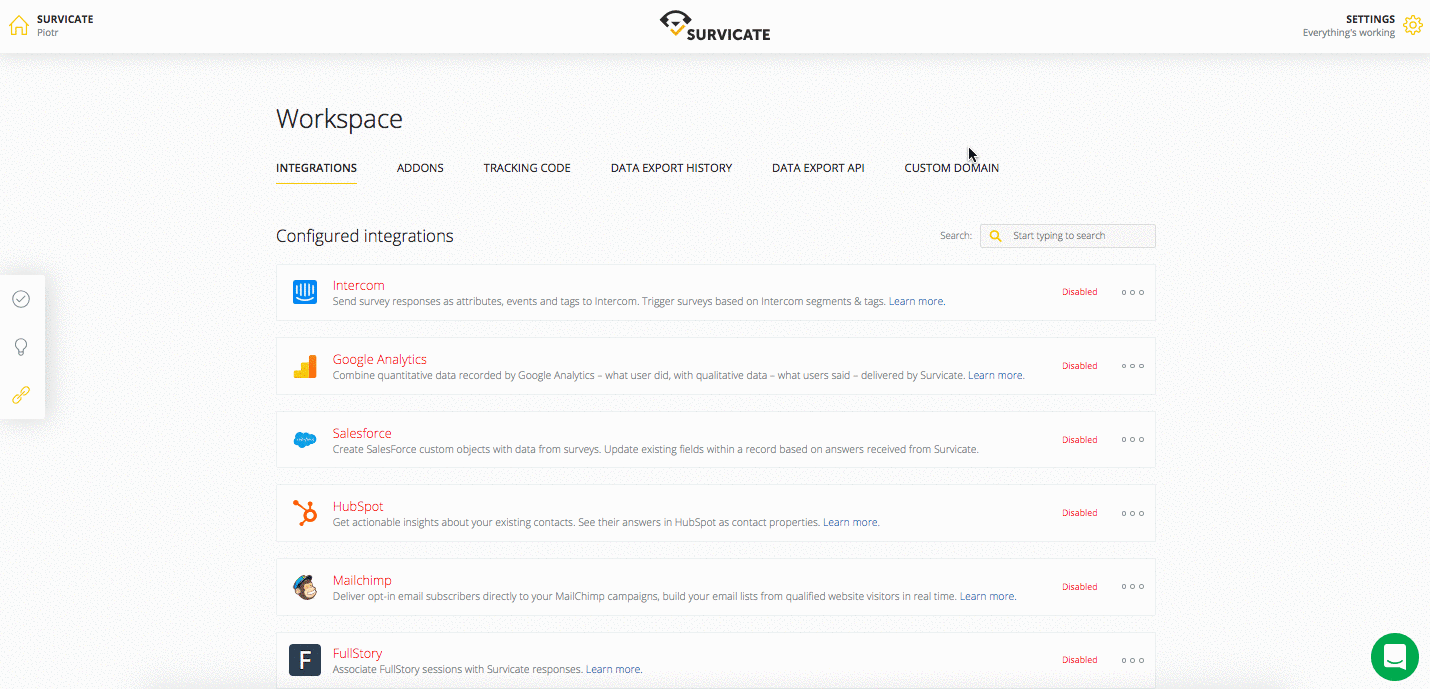Click the magnifier icon in search box

click(995, 236)
